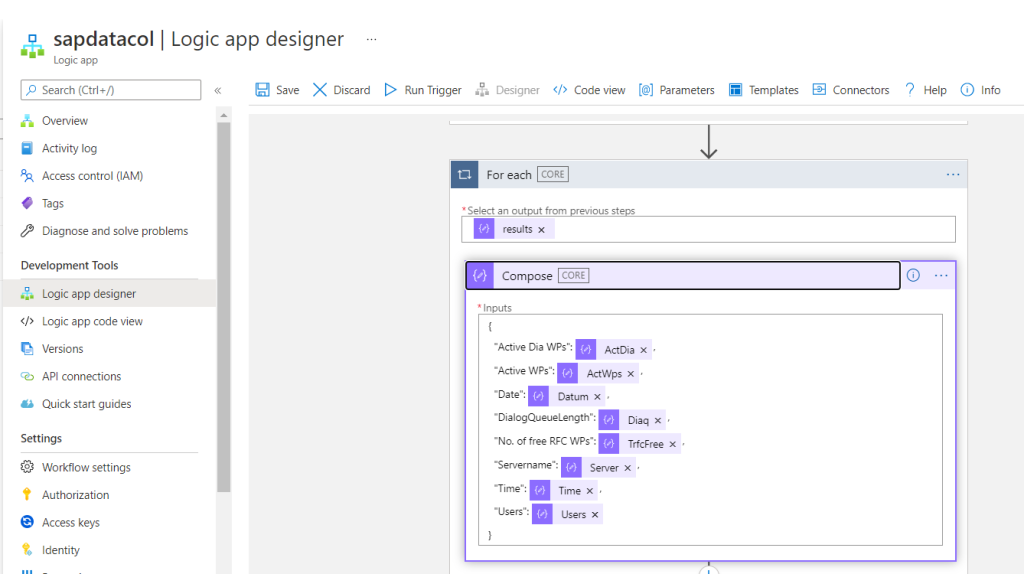Click the sidebar vertical scrollbar thumb

coord(223,307)
